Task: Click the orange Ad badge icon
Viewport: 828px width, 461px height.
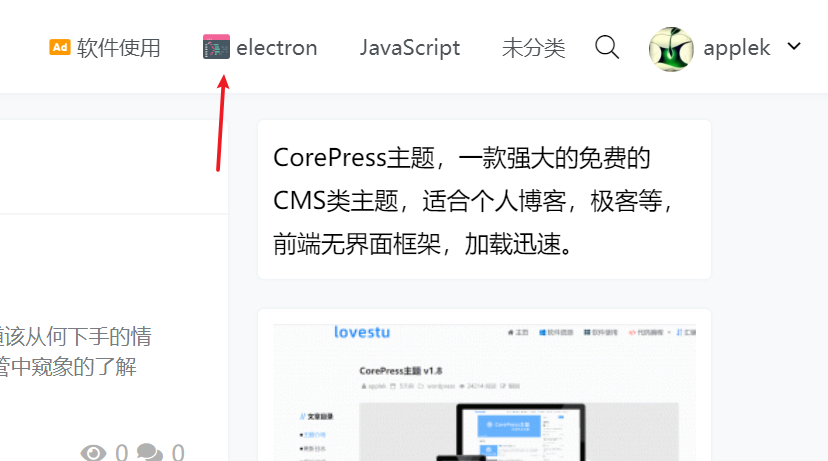Action: pos(60,47)
